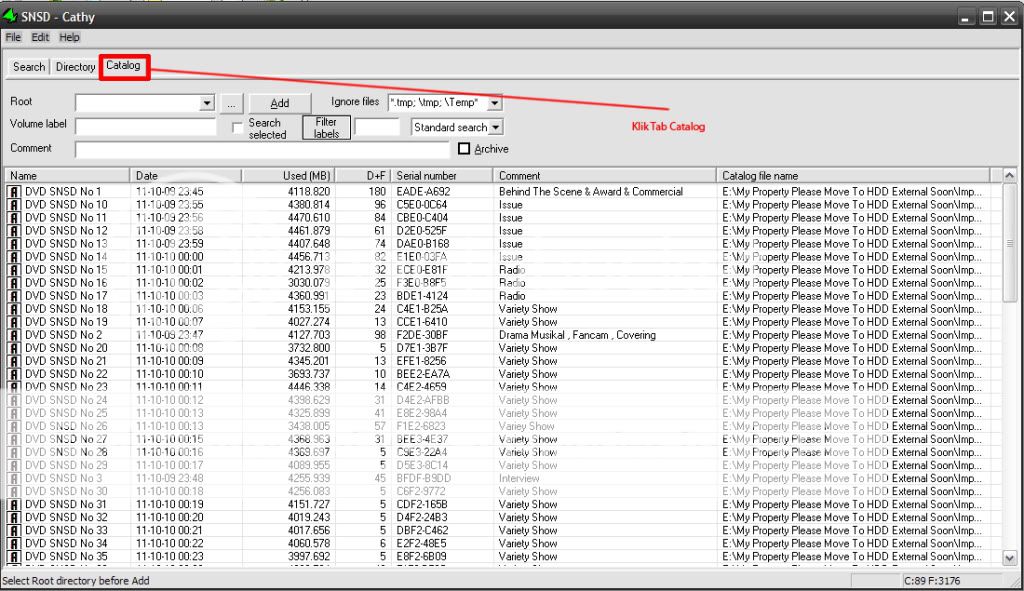This screenshot has width=1024, height=591.
Task: Select the catalog icon of DVD SNSD No 31
Action: tap(14, 505)
